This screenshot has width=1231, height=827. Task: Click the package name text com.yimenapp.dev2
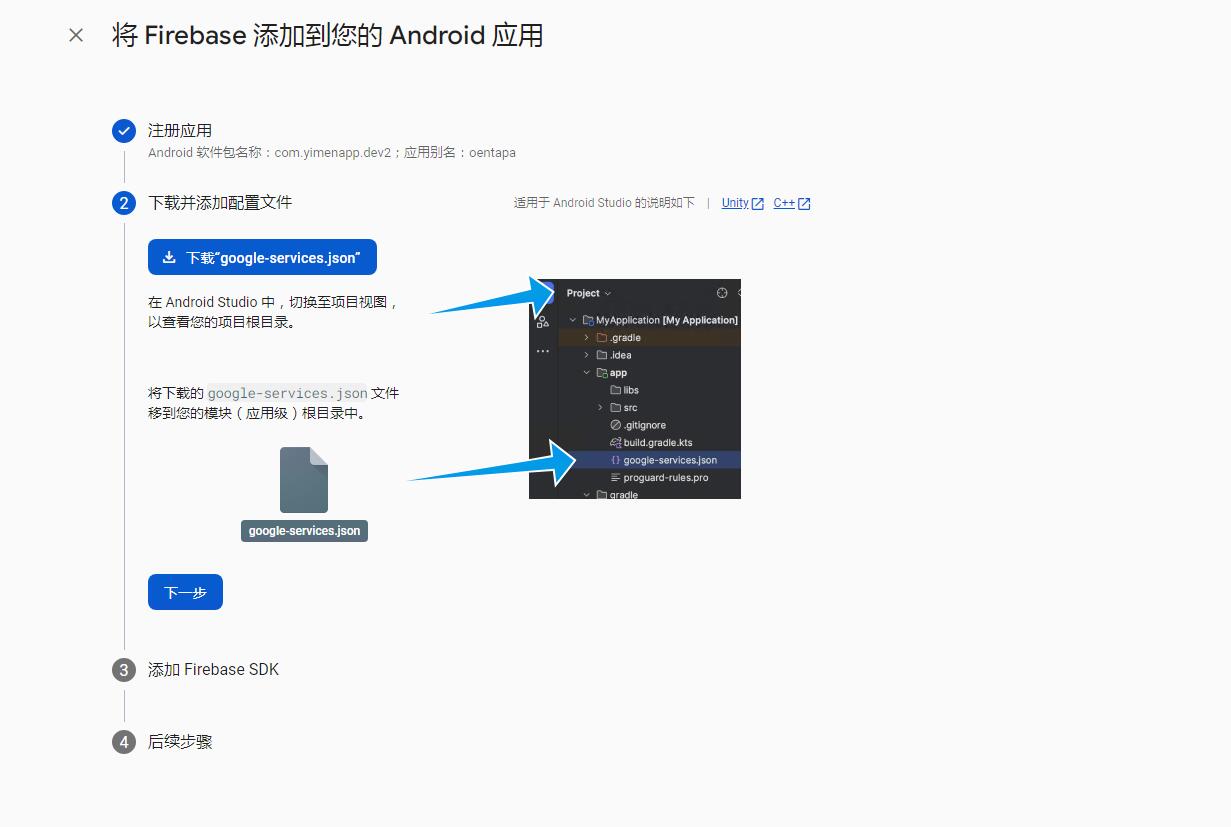[333, 153]
